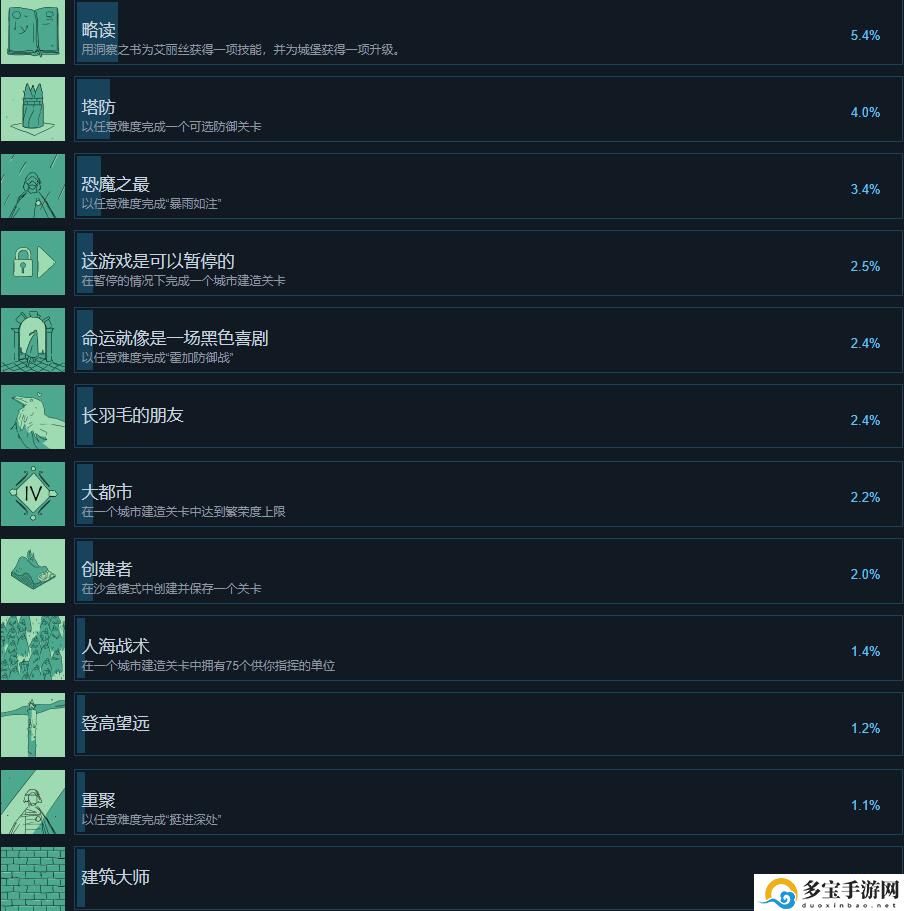The height and width of the screenshot is (911, 904).
Task: Click the brick wall icon for 建筑大师
Action: pos(33,878)
